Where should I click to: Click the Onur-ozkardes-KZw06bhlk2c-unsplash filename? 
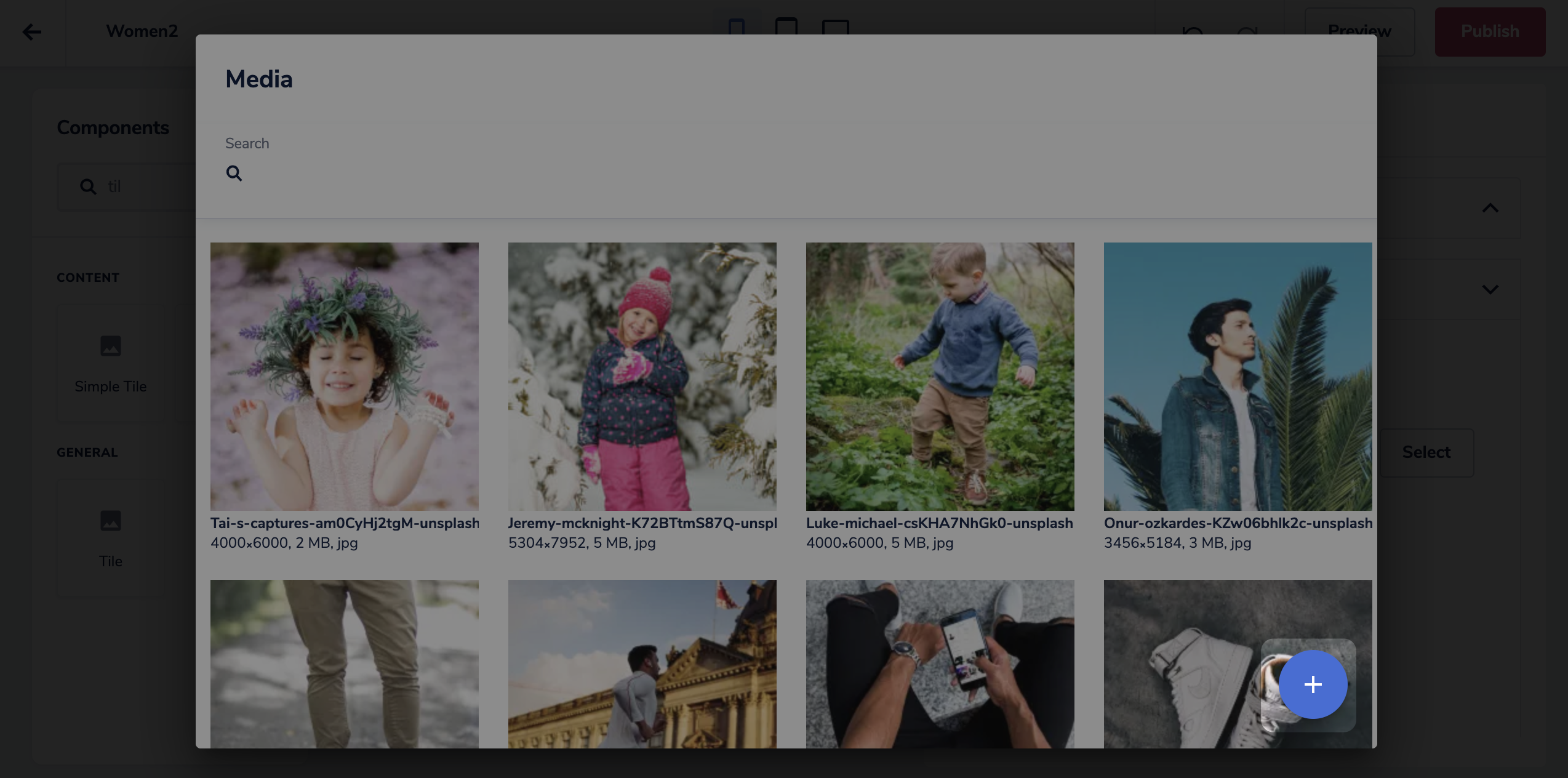[1238, 523]
